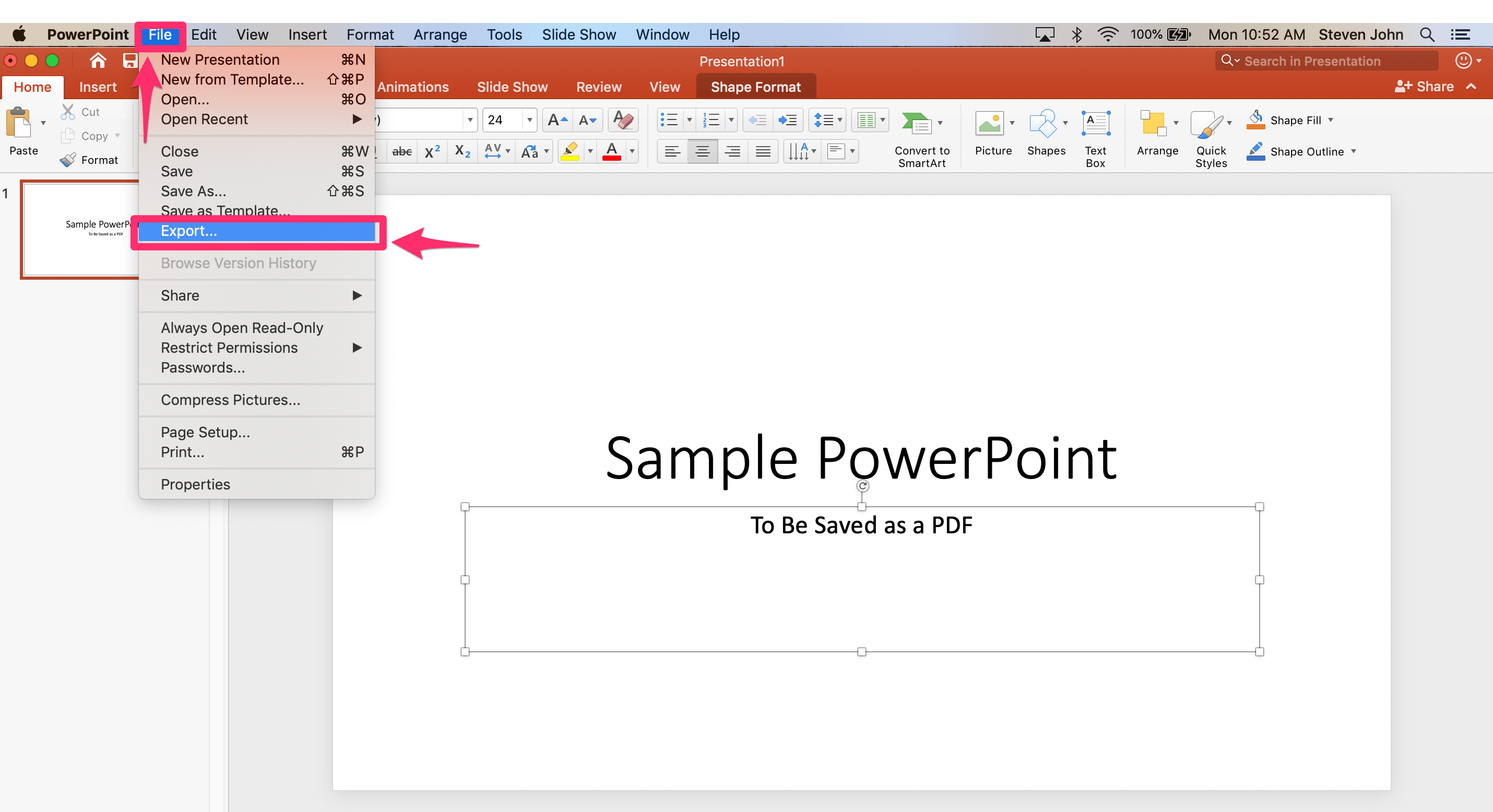Open Notification Center list icon
The width and height of the screenshot is (1493, 812).
(1461, 35)
